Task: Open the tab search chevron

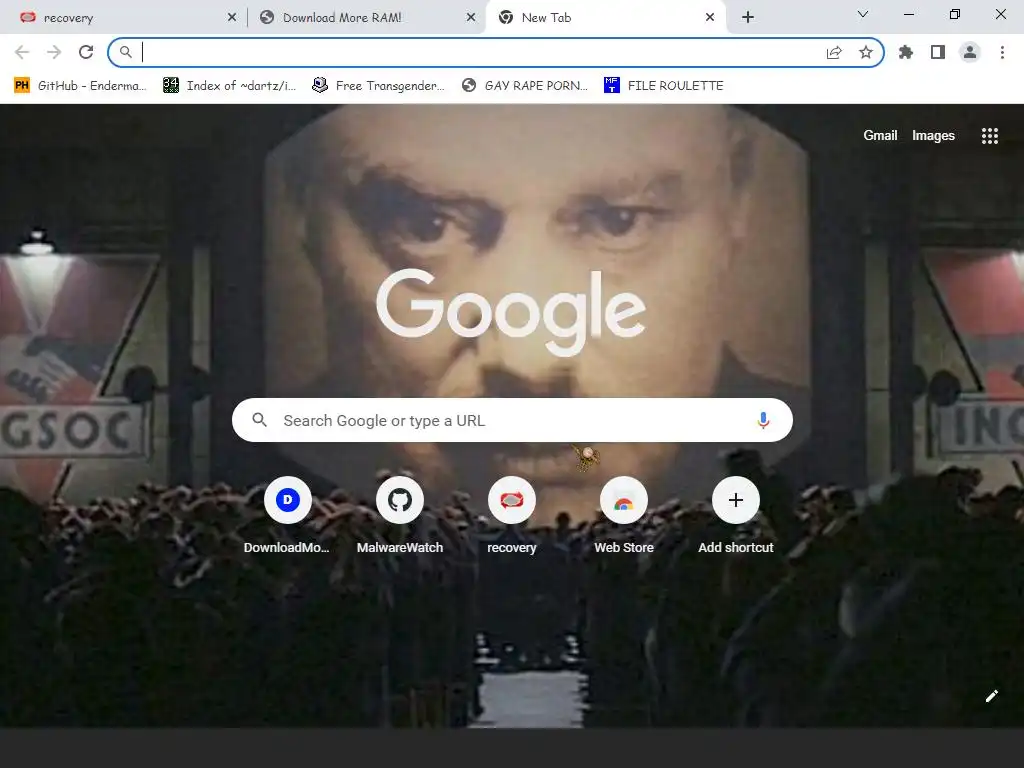Action: (863, 14)
